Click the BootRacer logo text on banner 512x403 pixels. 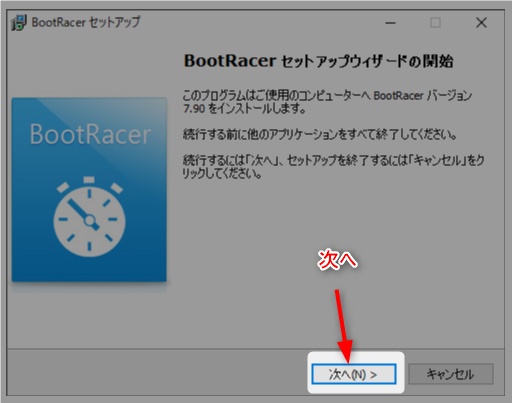point(90,134)
